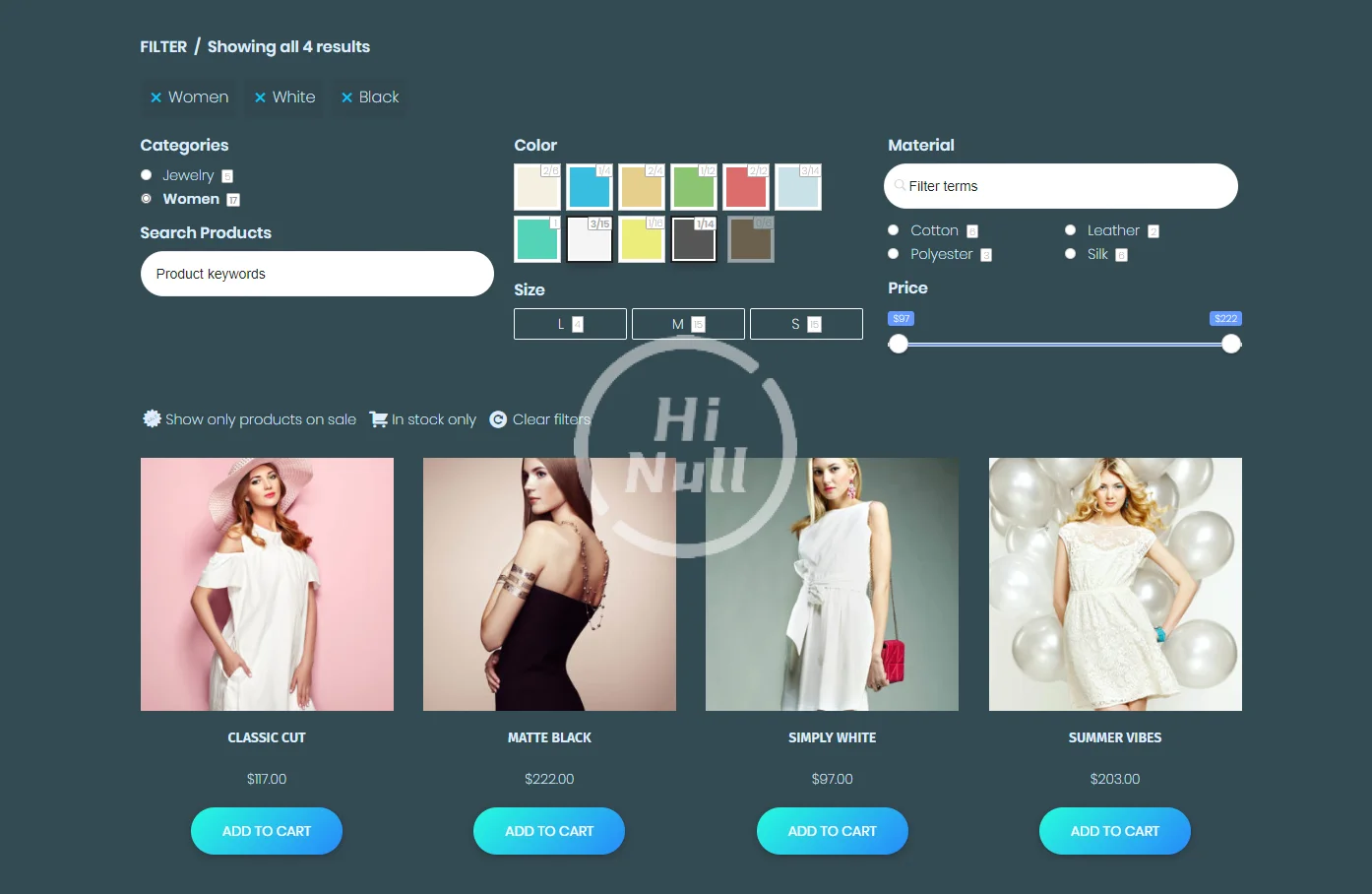Select size M filter
The height and width of the screenshot is (894, 1372).
[688, 324]
